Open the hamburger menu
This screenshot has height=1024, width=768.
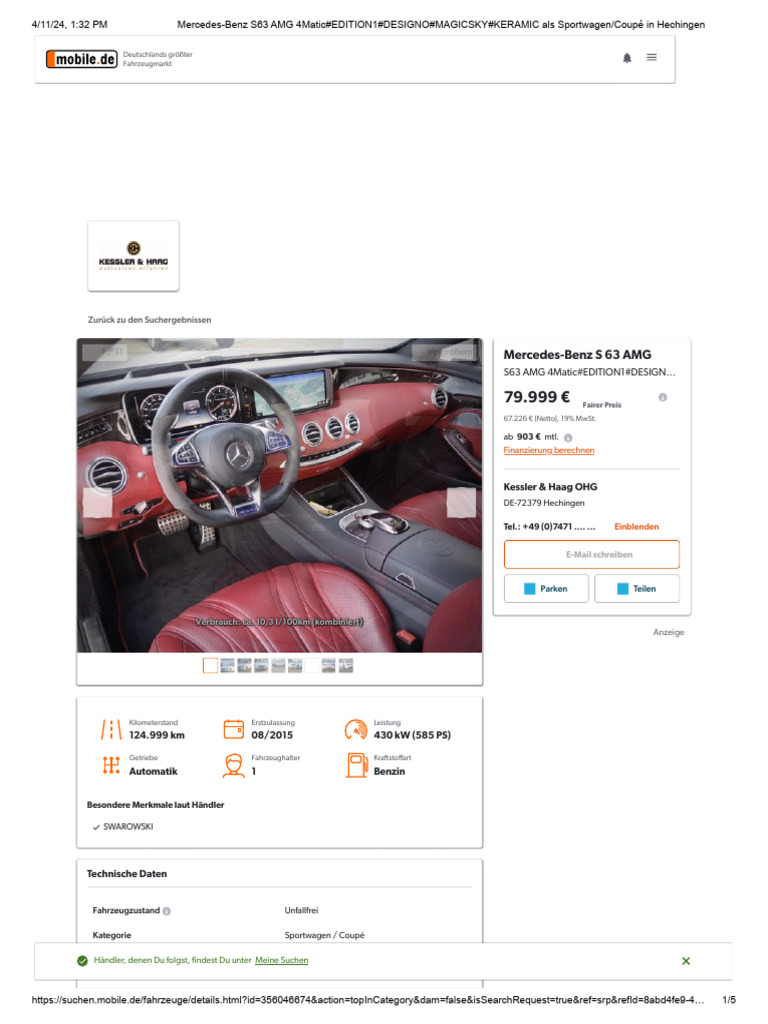point(651,57)
